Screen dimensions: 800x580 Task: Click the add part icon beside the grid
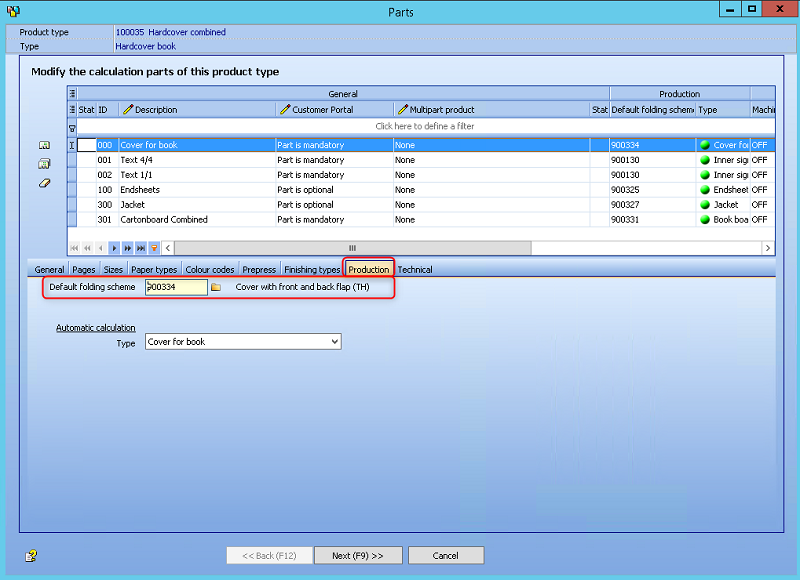pos(44,145)
